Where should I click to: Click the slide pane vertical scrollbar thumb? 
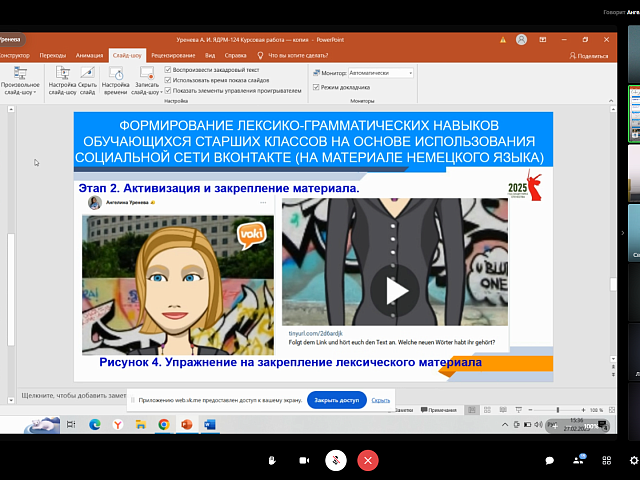tap(613, 284)
